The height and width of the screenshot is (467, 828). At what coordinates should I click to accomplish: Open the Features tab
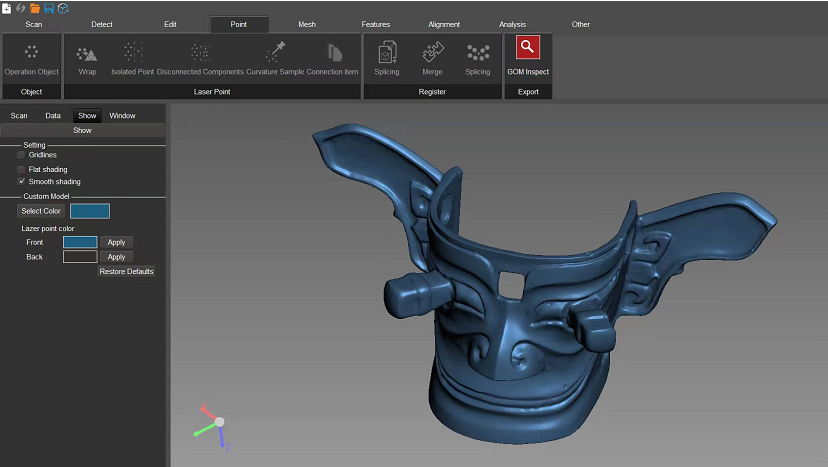pos(375,24)
